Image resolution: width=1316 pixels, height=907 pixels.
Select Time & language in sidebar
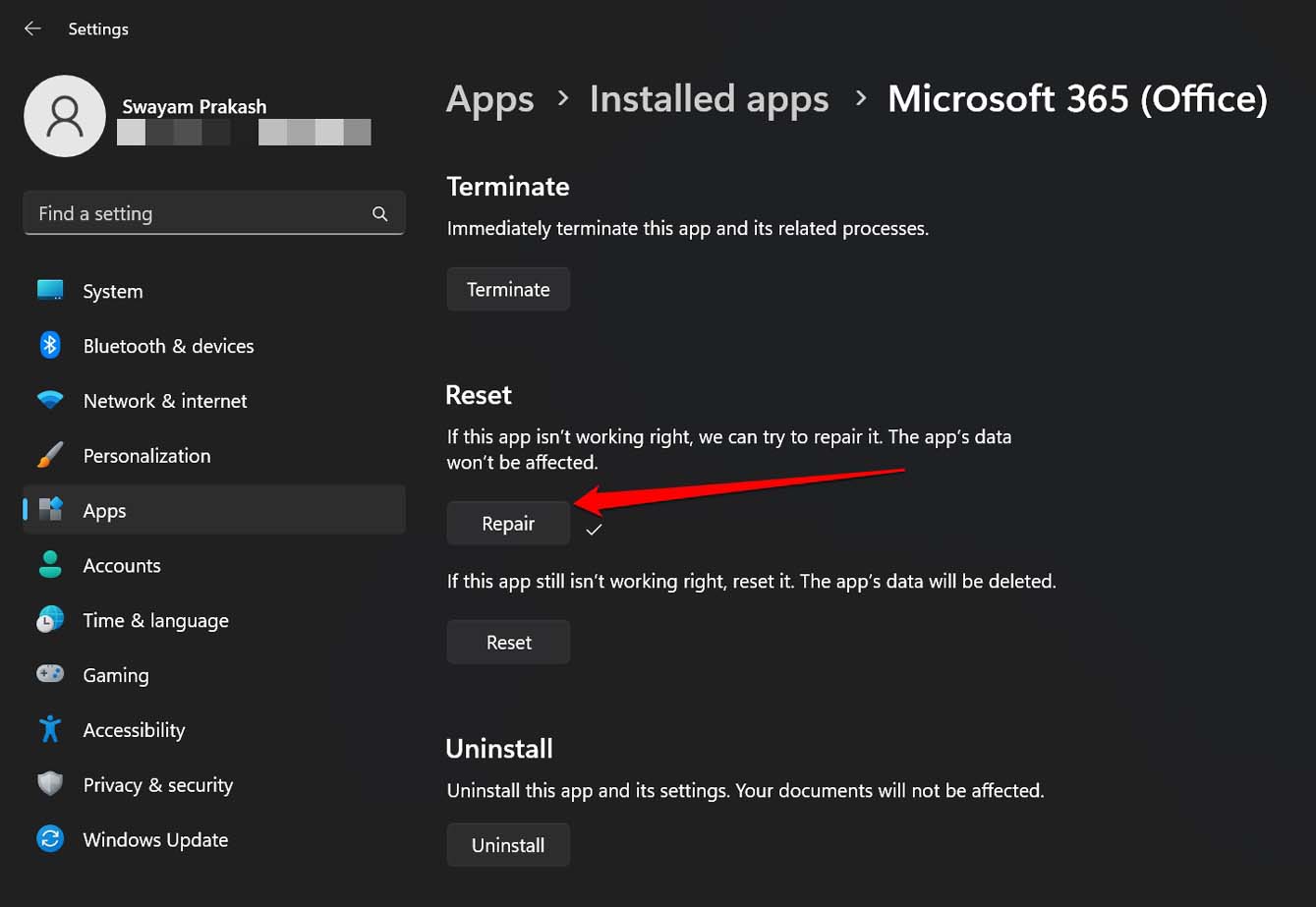155,621
